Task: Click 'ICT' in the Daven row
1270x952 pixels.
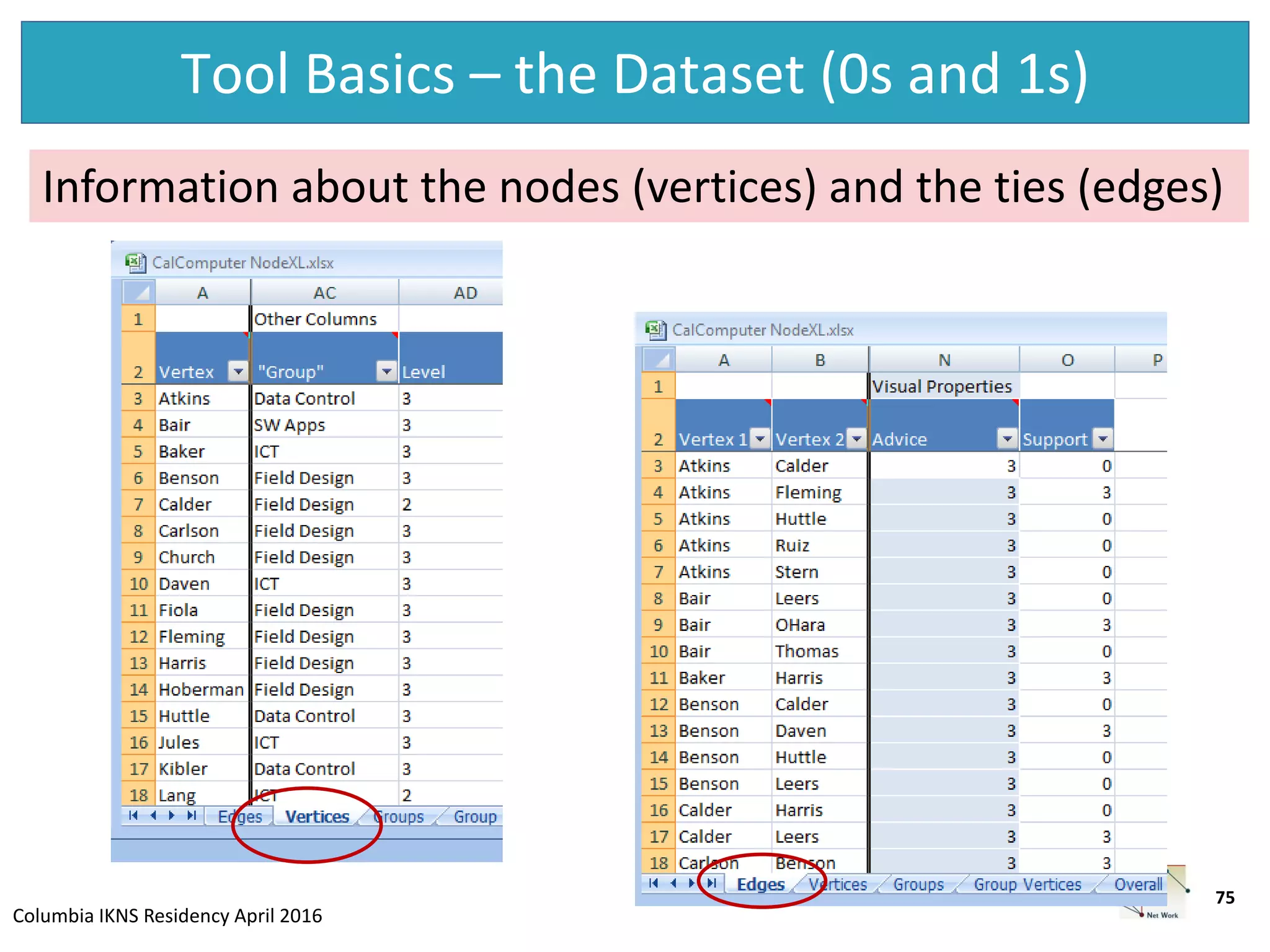Action: click(x=324, y=584)
